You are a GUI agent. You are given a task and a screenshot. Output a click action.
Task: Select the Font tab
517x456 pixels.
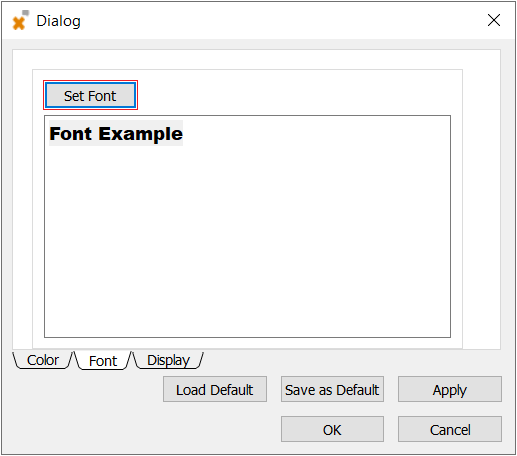103,360
